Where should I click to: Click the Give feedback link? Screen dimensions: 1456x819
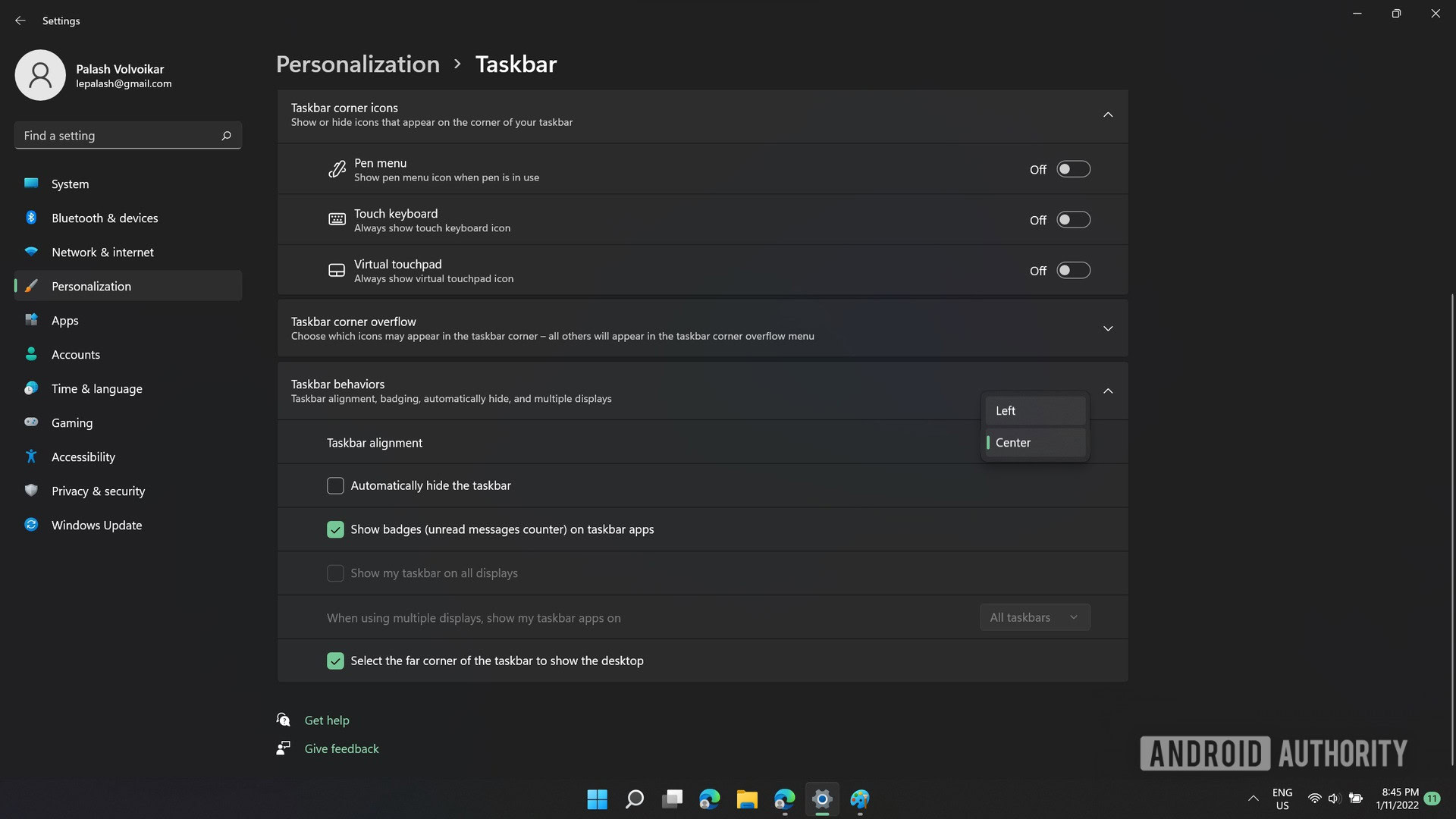pos(341,748)
